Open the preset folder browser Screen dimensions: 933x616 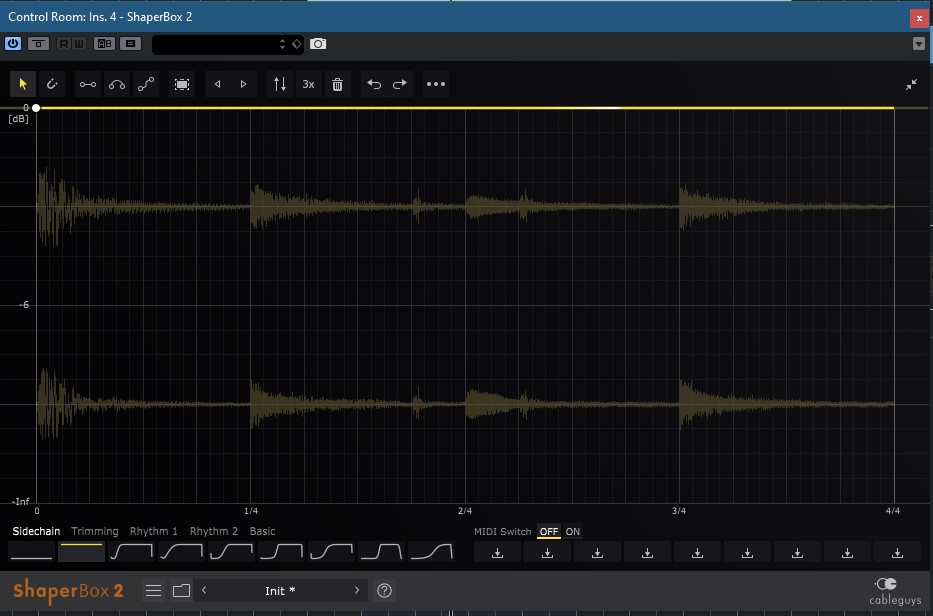click(181, 590)
